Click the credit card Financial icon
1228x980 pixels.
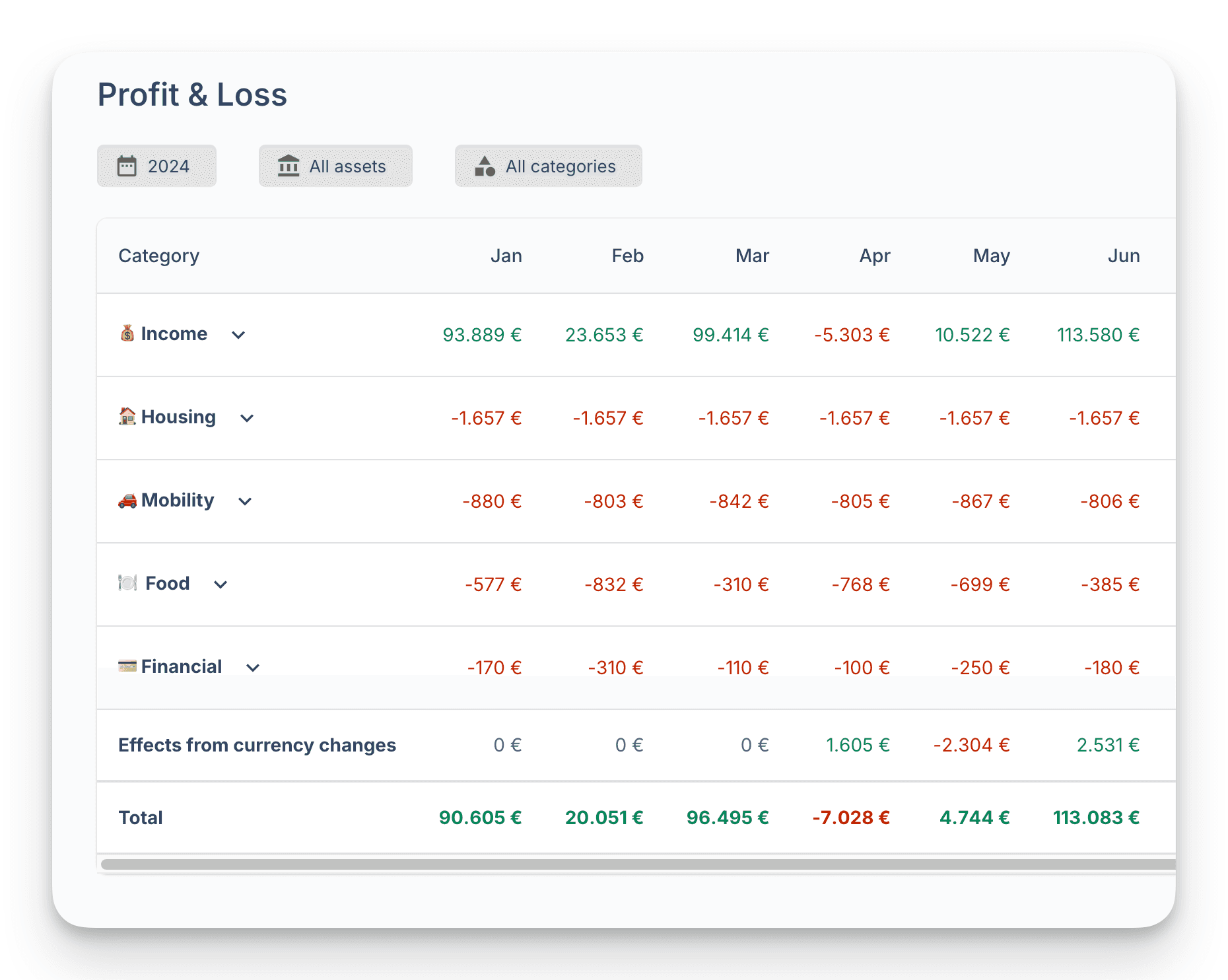pyautogui.click(x=127, y=666)
